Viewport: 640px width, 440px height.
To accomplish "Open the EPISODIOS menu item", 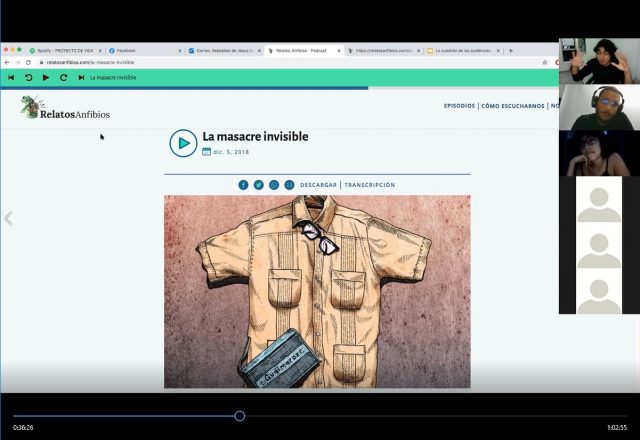I will pyautogui.click(x=459, y=105).
